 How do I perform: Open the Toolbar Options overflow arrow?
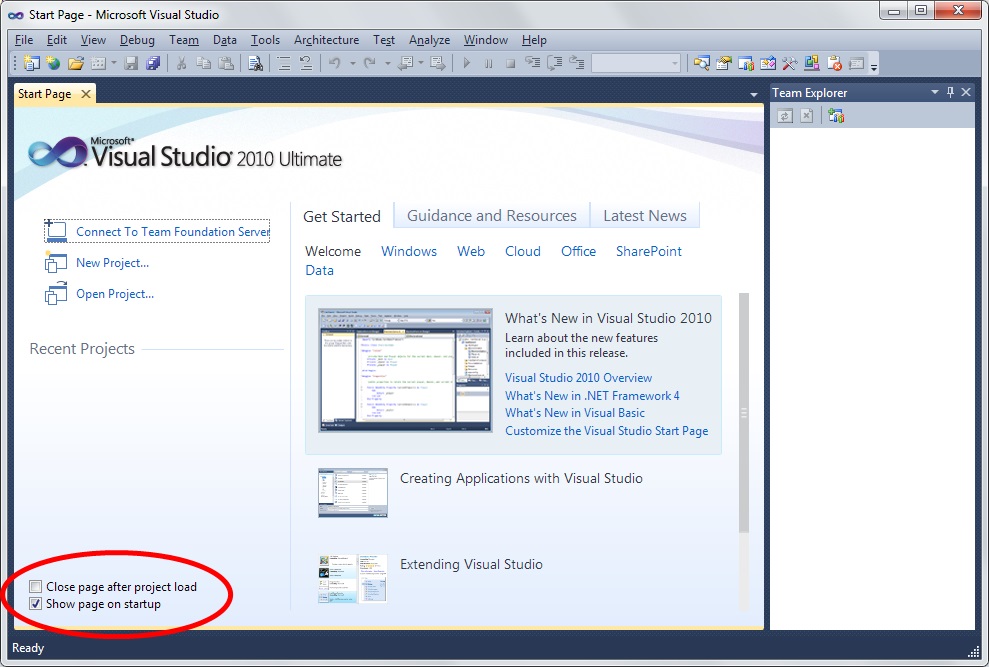pos(874,66)
